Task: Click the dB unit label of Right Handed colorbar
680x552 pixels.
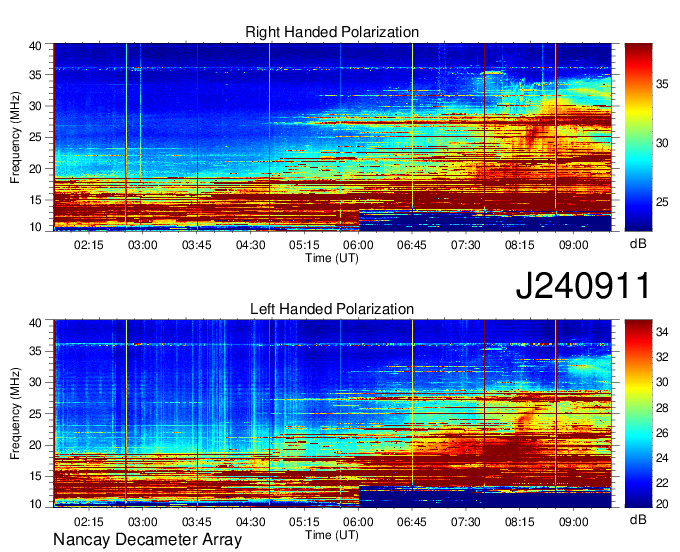Action: click(x=638, y=244)
